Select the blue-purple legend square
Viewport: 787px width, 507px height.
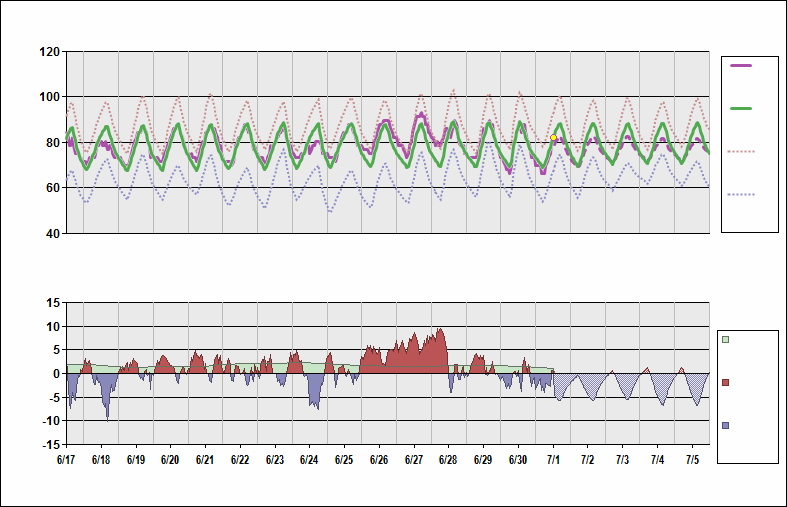[x=726, y=426]
